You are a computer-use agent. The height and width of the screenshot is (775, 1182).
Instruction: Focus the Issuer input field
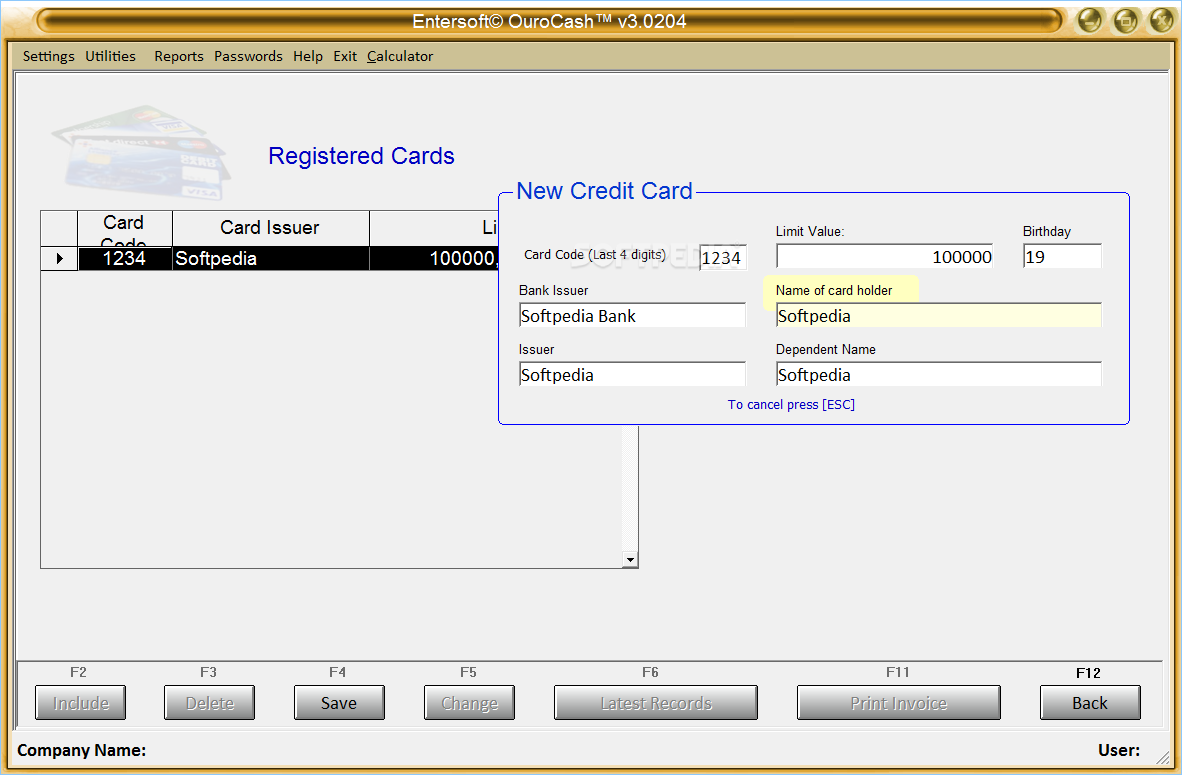point(632,375)
